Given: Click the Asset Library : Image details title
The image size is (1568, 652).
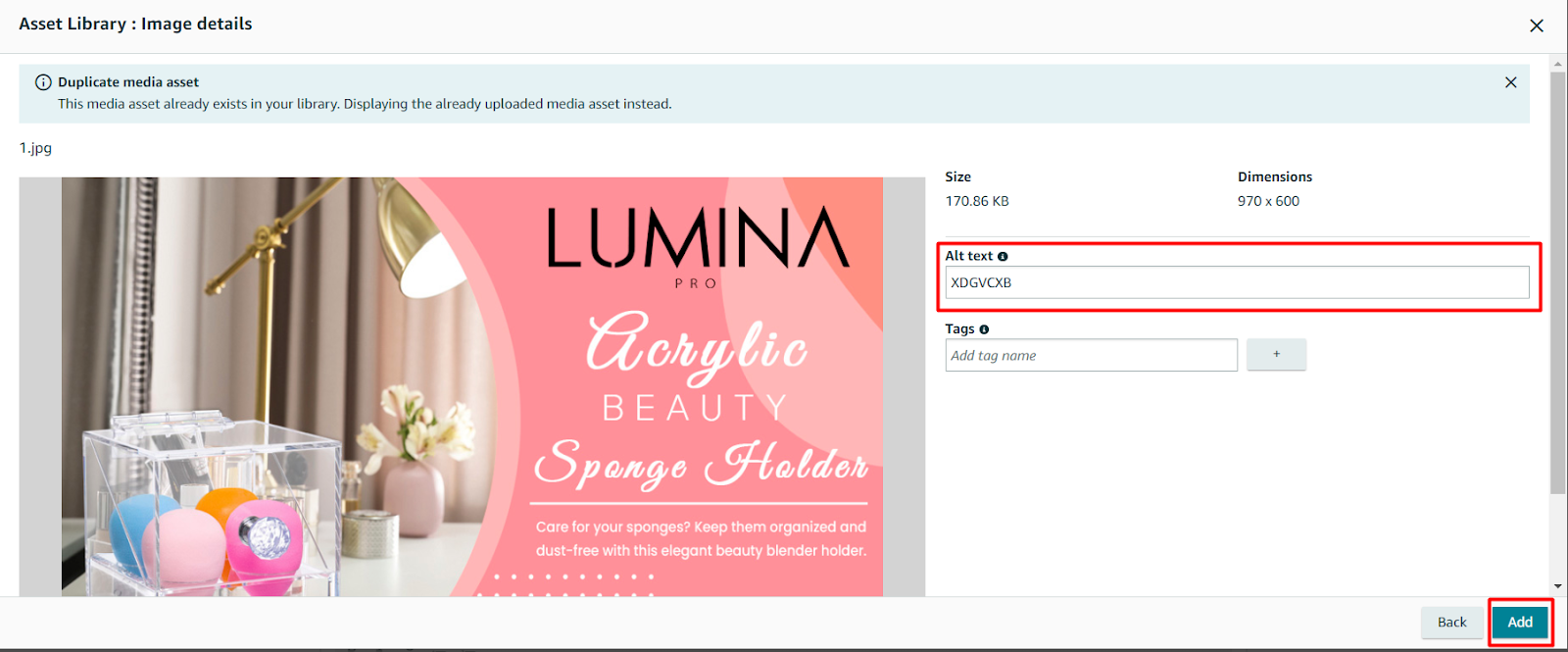Looking at the screenshot, I should tap(135, 24).
